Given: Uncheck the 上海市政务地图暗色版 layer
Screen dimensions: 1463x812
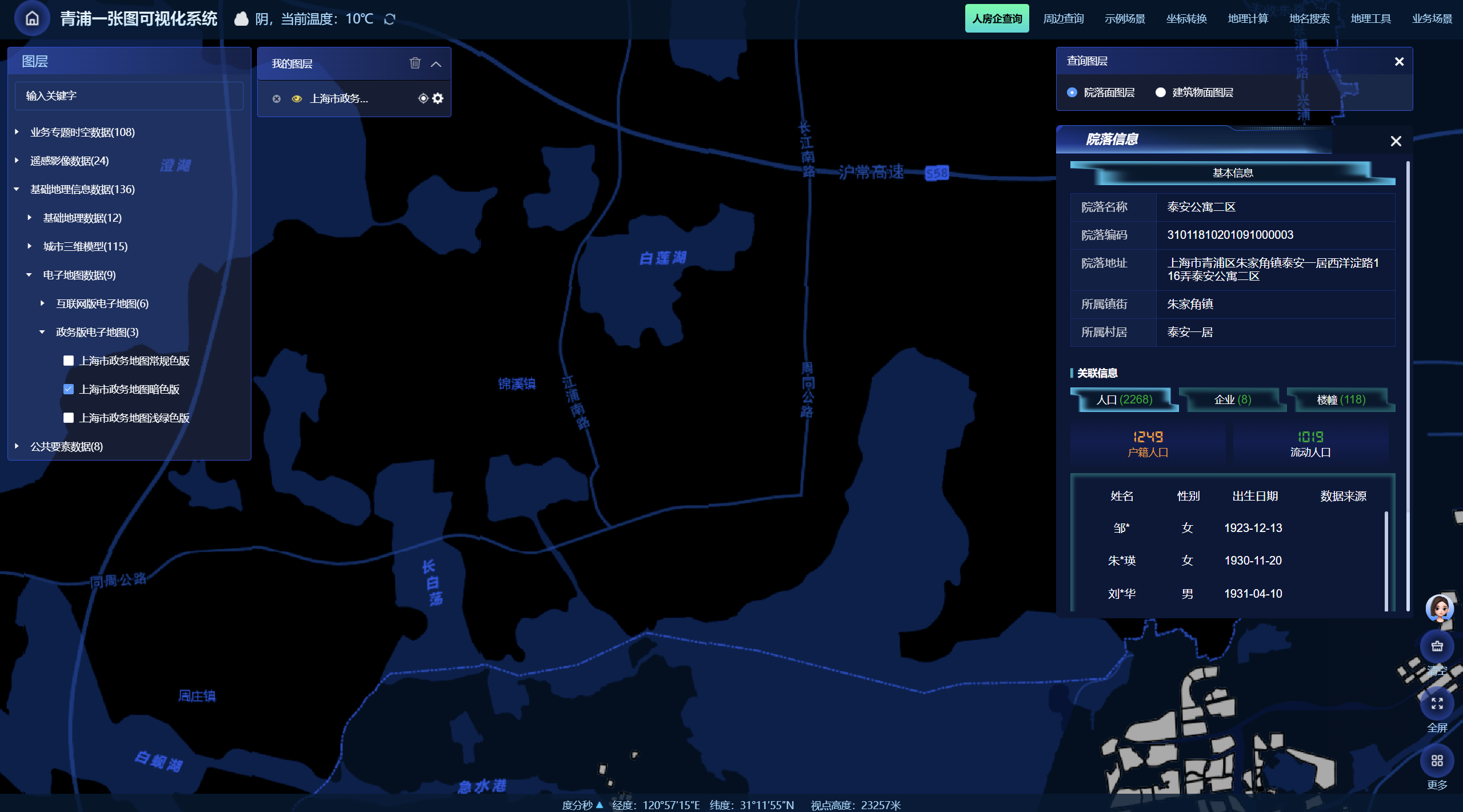Looking at the screenshot, I should click(x=69, y=389).
